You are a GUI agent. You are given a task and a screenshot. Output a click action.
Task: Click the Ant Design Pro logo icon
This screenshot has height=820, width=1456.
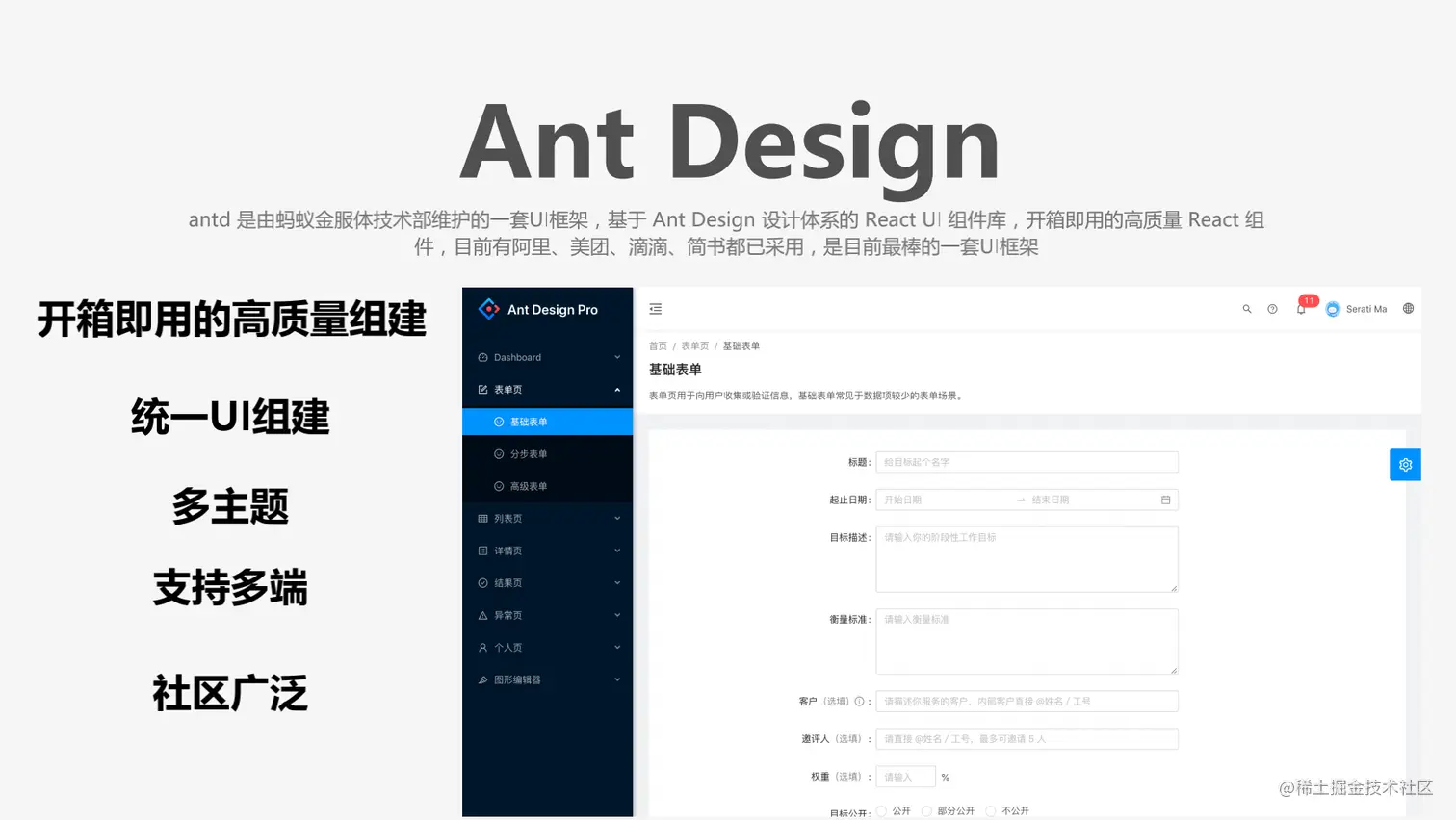coord(489,309)
